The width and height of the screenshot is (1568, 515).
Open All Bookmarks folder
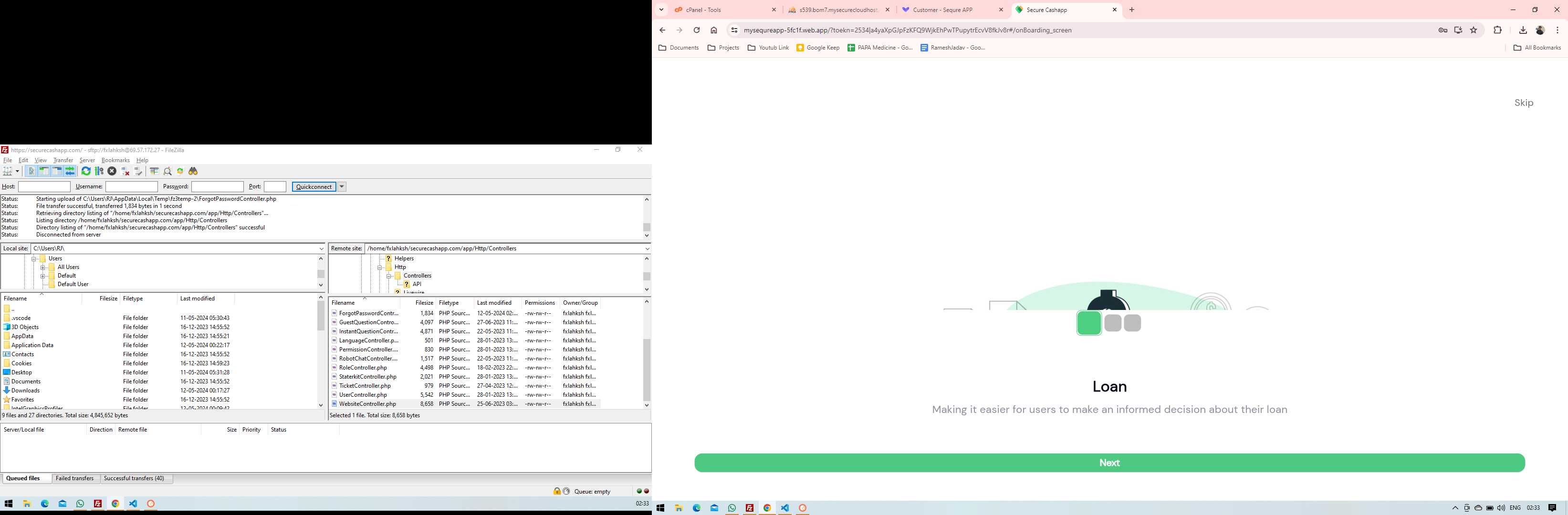1537,47
